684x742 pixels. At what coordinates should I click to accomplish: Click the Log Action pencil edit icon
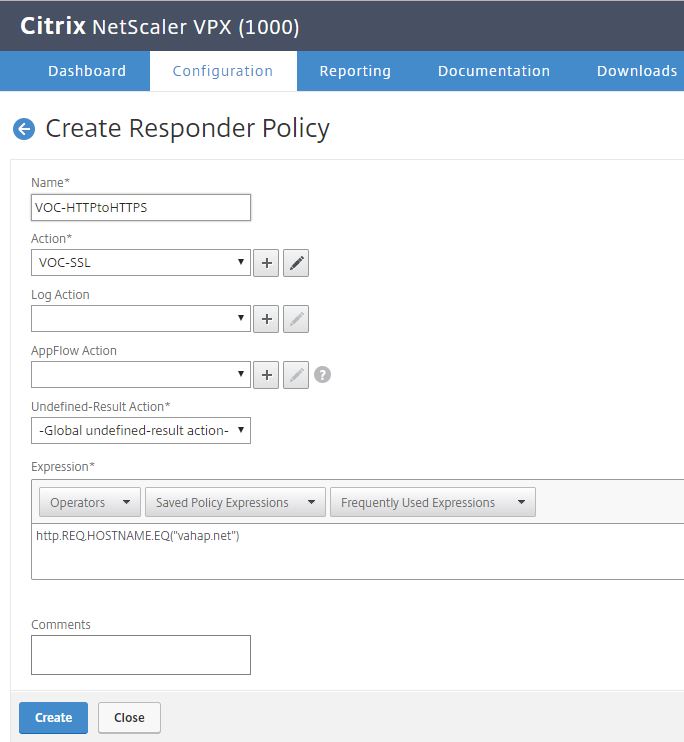pos(296,319)
